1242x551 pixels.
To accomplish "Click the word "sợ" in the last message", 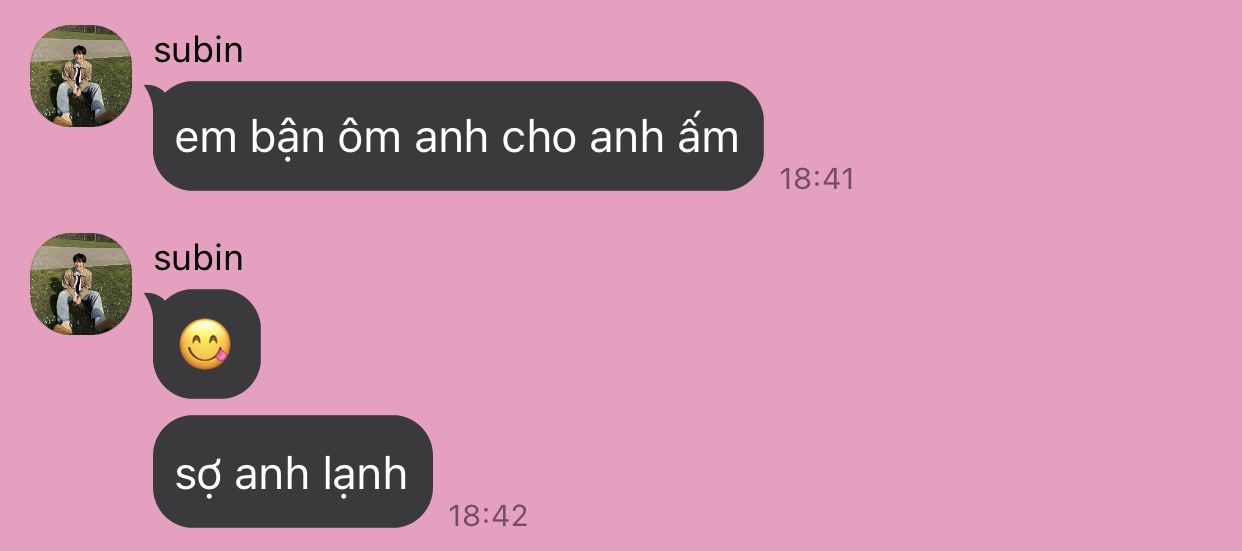I will click(197, 478).
